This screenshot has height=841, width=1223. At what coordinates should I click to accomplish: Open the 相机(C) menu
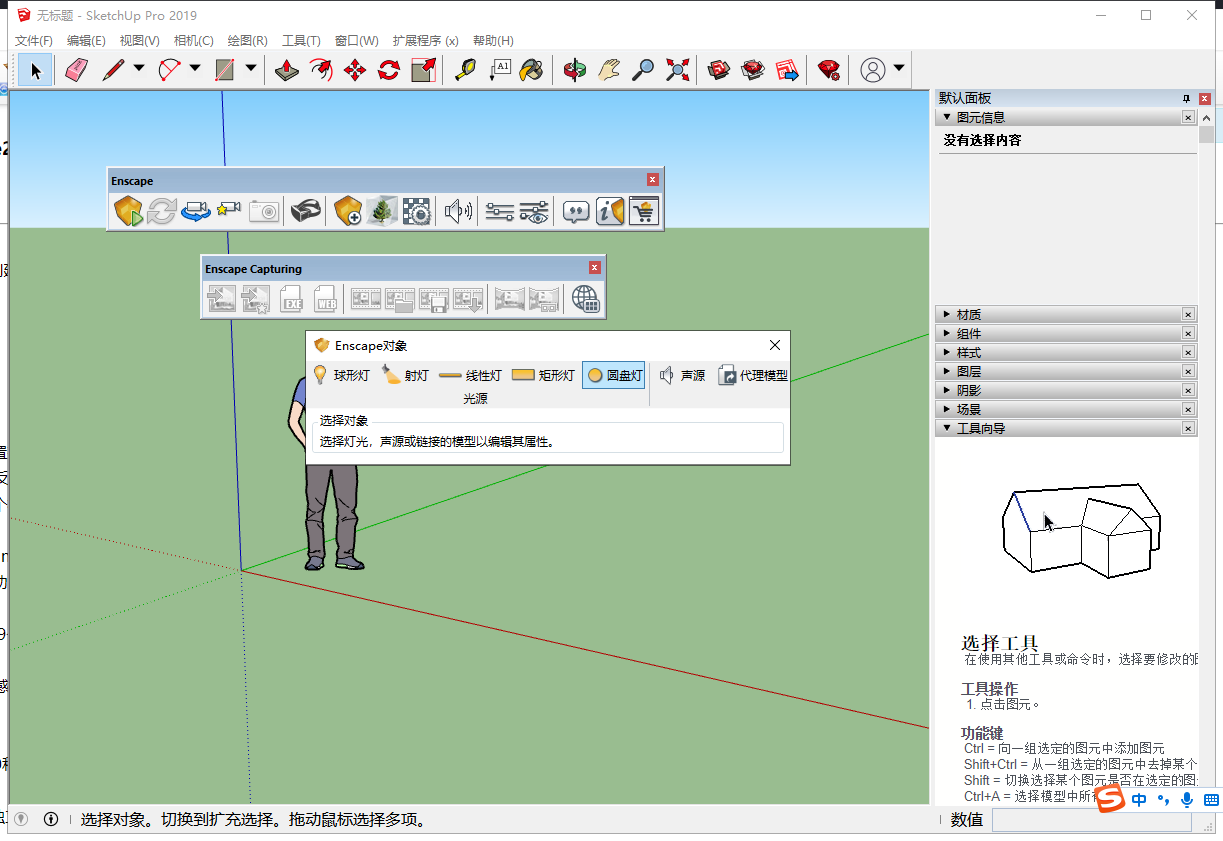click(193, 41)
